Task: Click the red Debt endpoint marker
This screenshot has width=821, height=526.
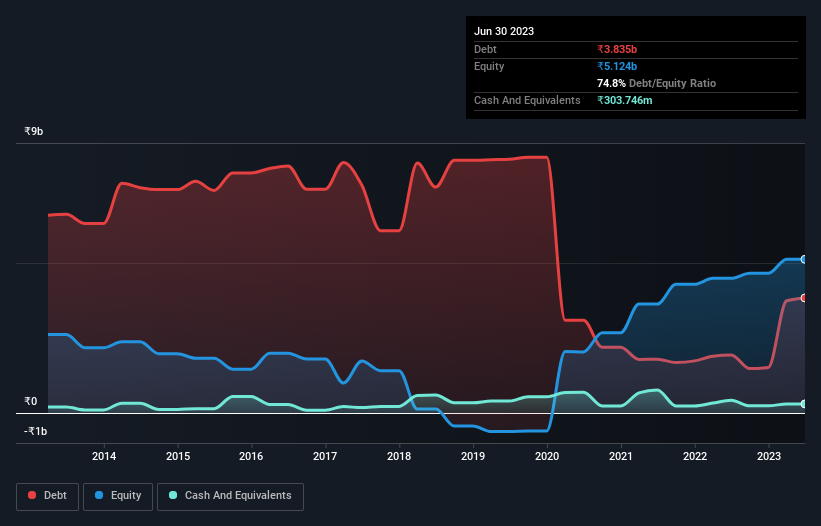Action: 804,298
